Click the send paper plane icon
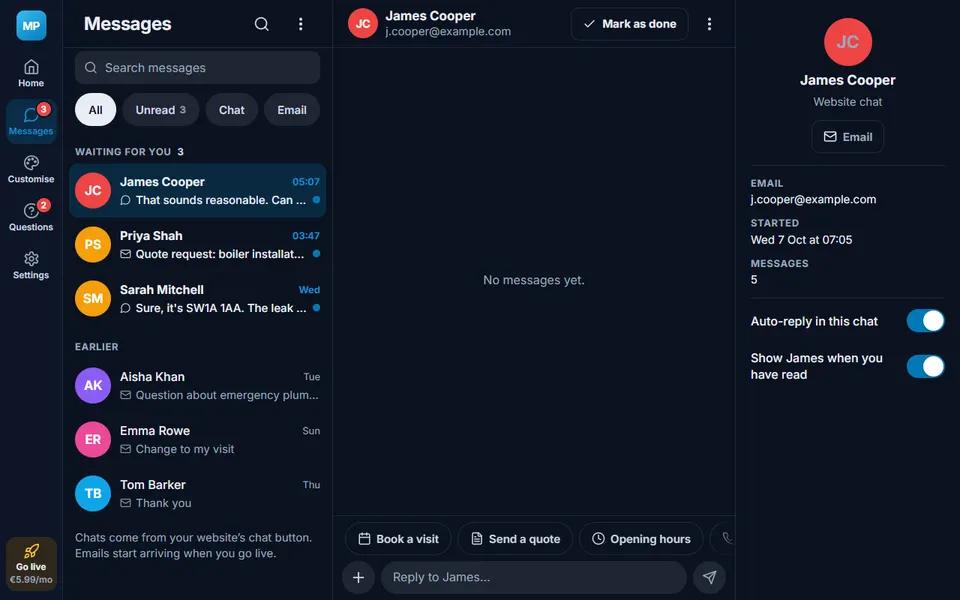960x600 pixels. 710,577
